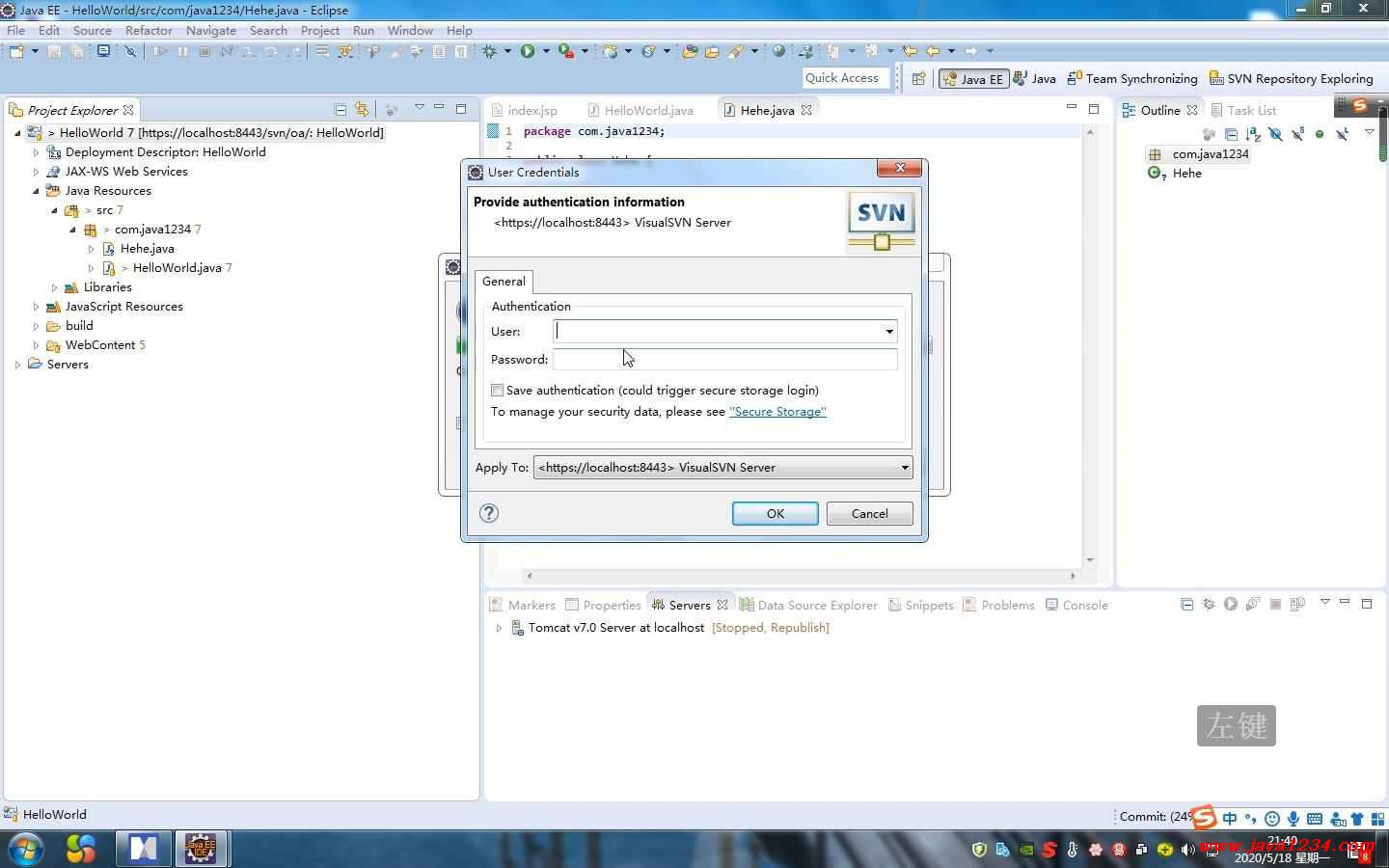Click the Hide Non-Public Members green dot icon

(x=1320, y=134)
